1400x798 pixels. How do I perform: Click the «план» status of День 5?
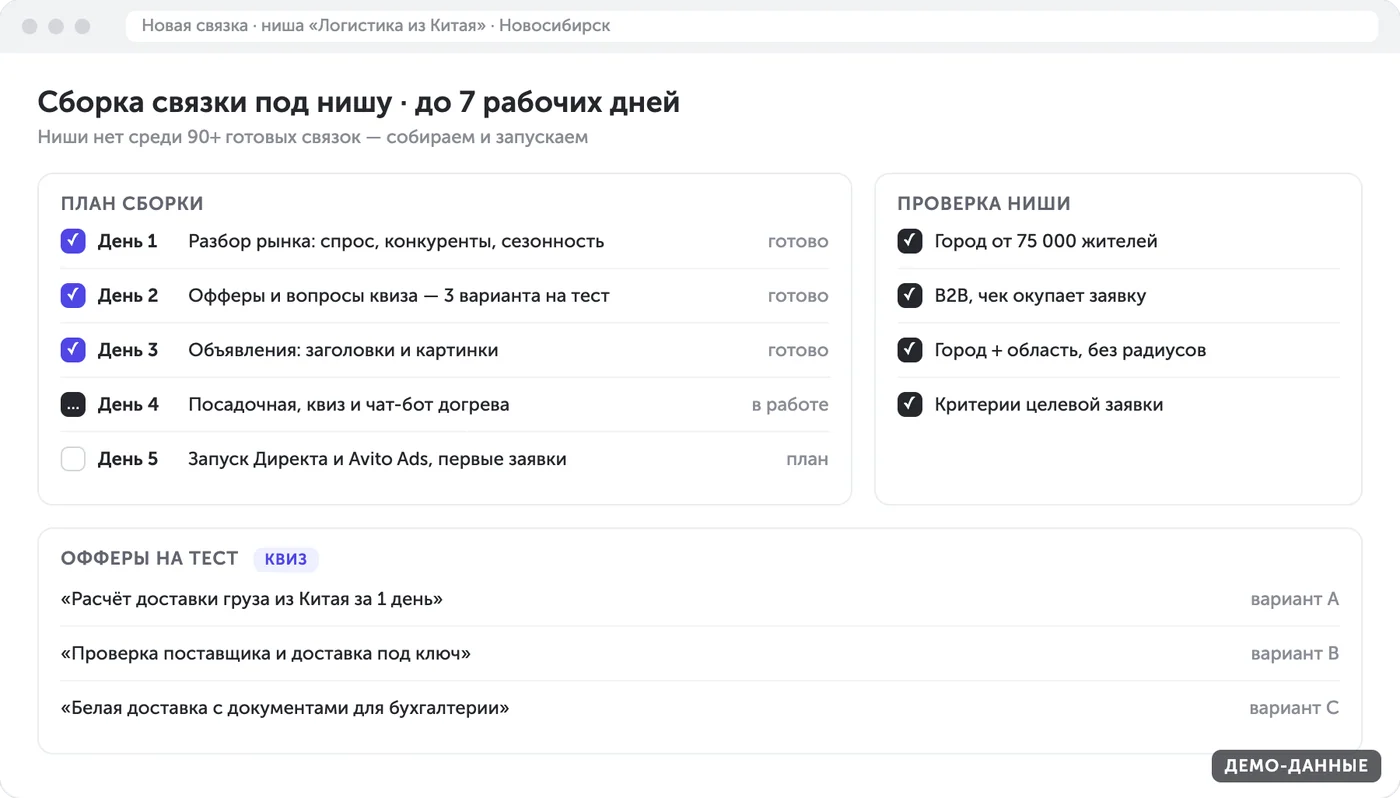[807, 459]
